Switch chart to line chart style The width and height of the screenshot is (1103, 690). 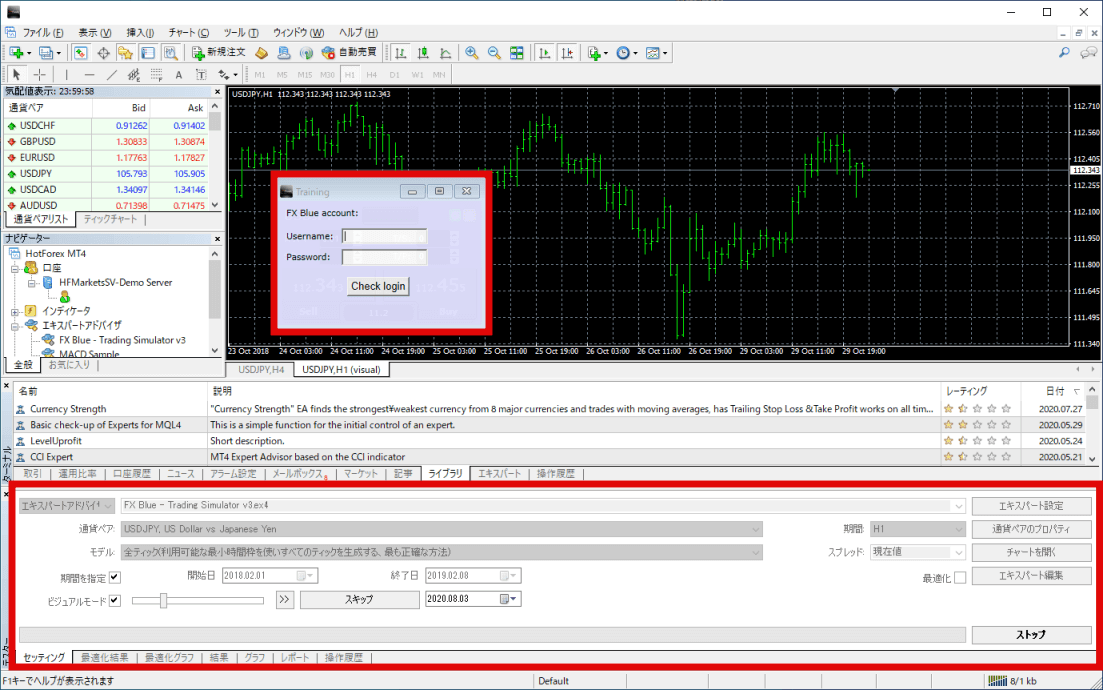(445, 53)
